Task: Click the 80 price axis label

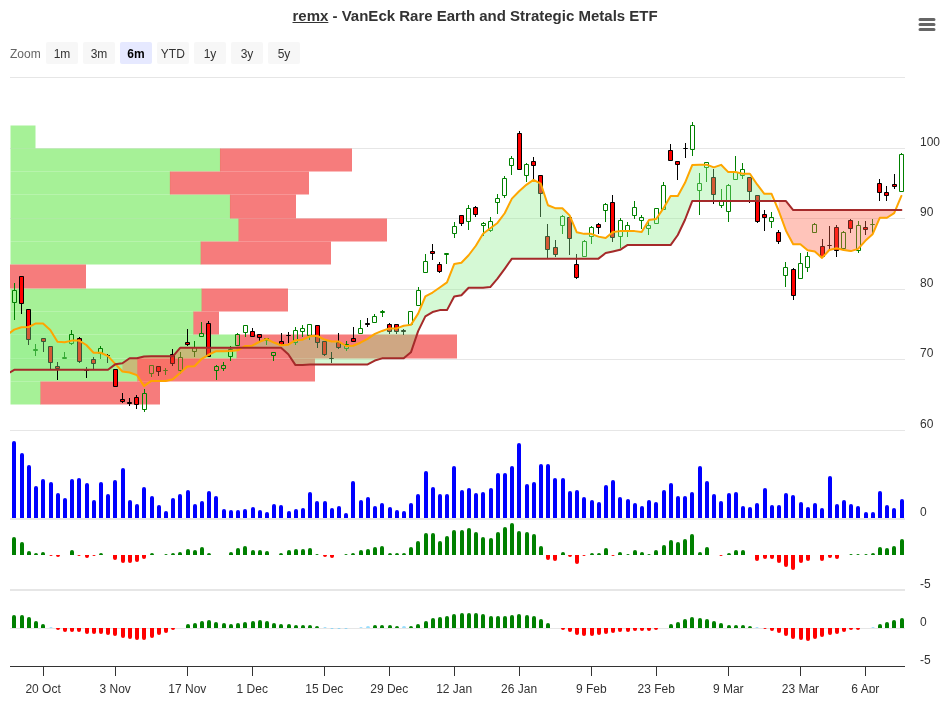Action: click(x=926, y=283)
